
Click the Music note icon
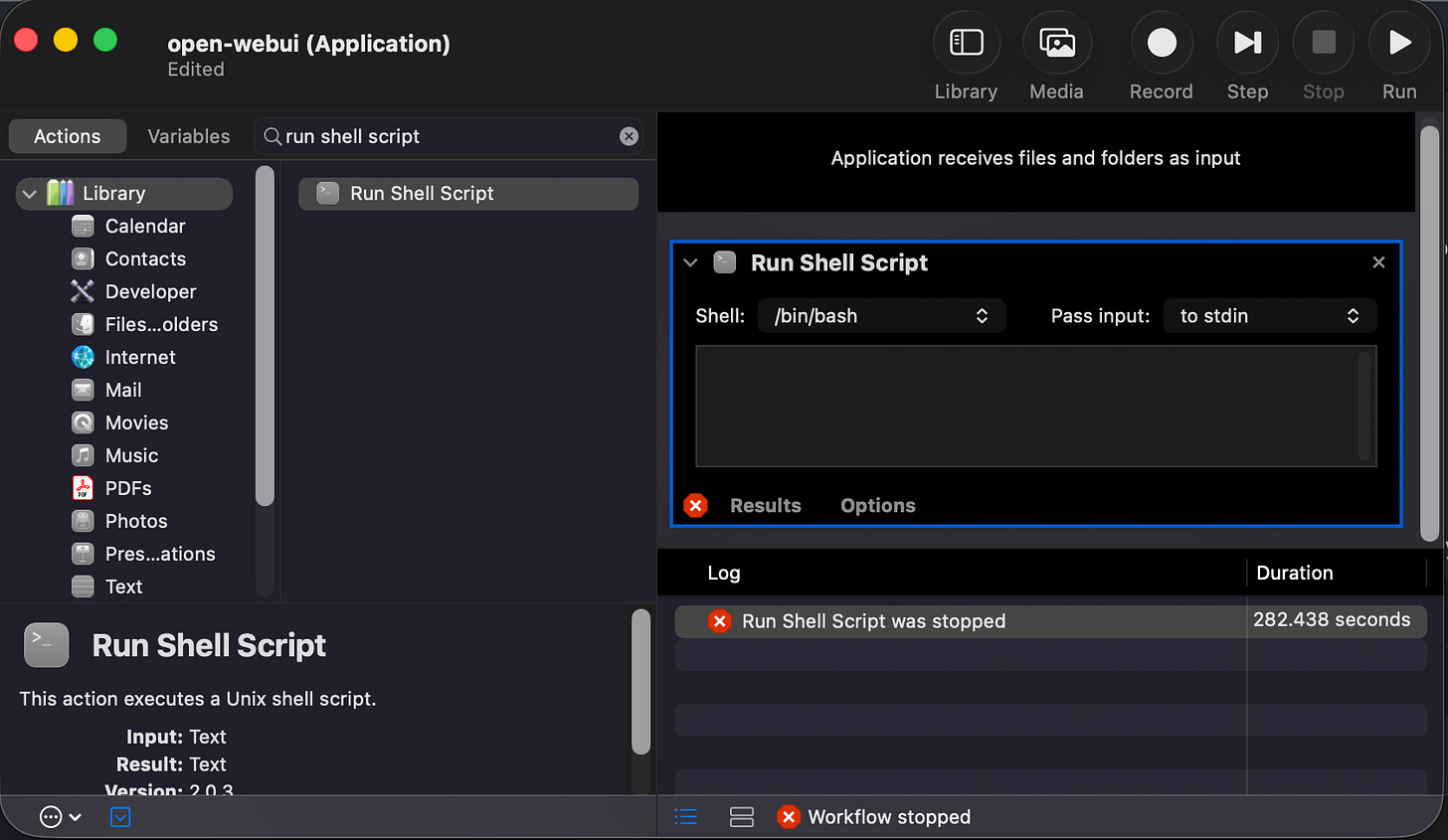coord(83,455)
